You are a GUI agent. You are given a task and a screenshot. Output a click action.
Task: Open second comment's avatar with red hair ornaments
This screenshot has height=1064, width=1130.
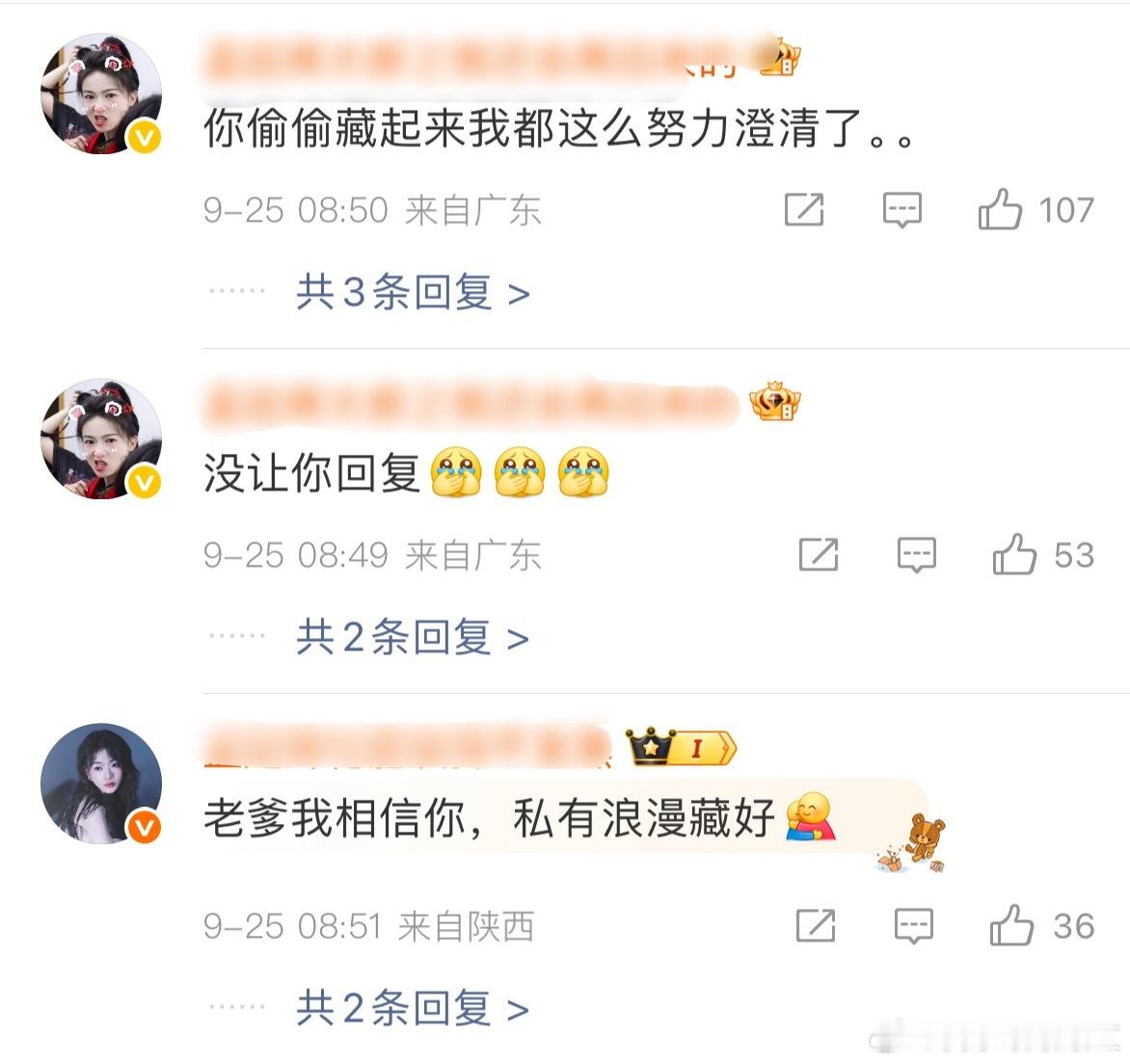click(x=101, y=439)
